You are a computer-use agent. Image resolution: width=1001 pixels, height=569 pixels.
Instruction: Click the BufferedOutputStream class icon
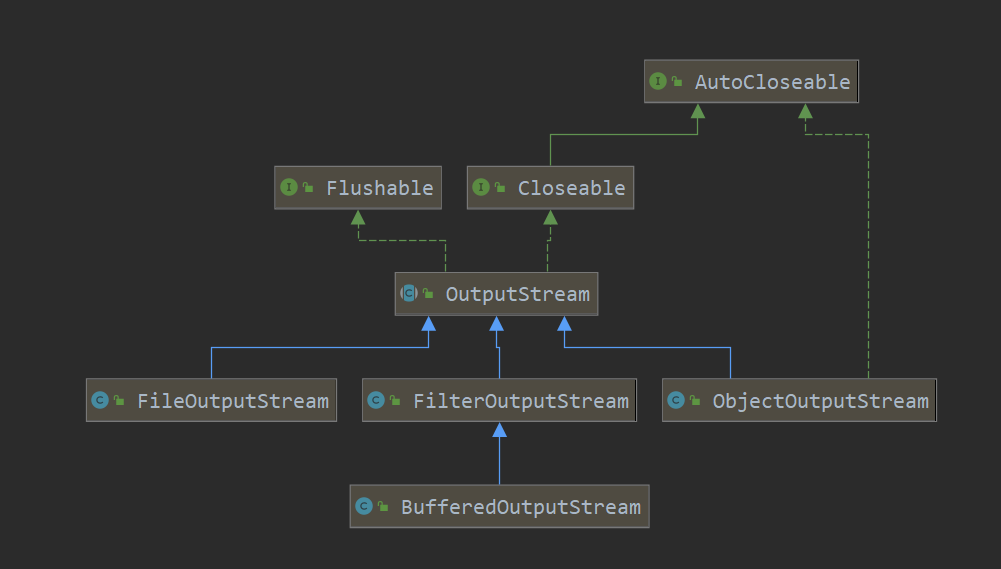pos(363,507)
